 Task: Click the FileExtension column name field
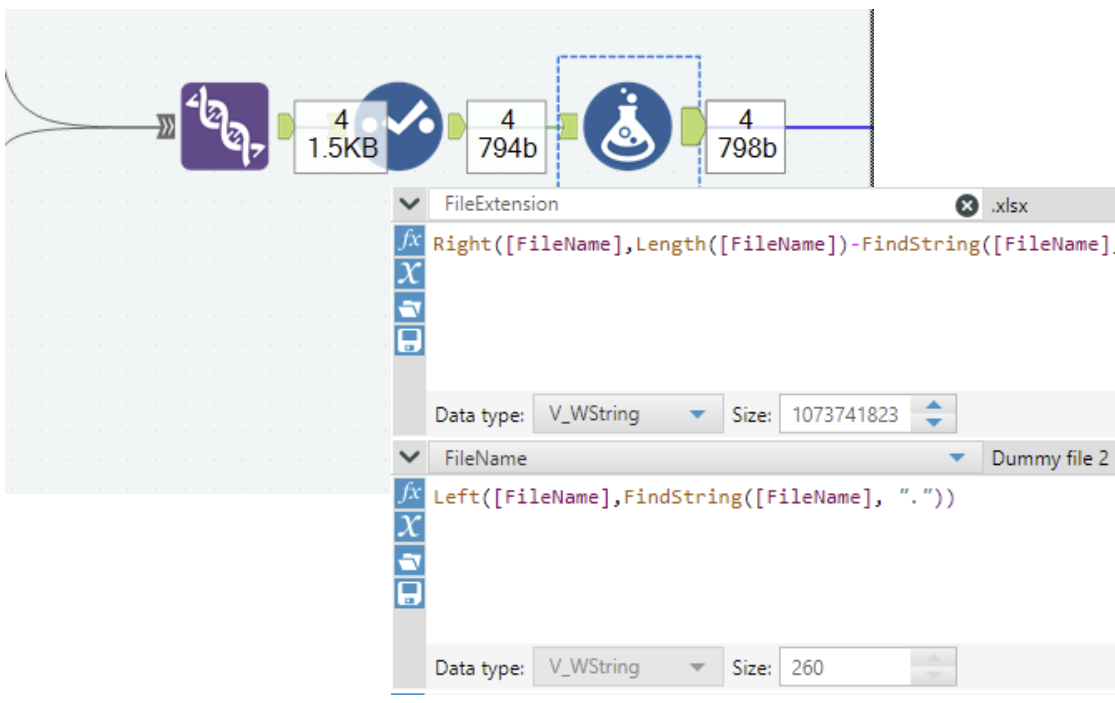pyautogui.click(x=692, y=205)
